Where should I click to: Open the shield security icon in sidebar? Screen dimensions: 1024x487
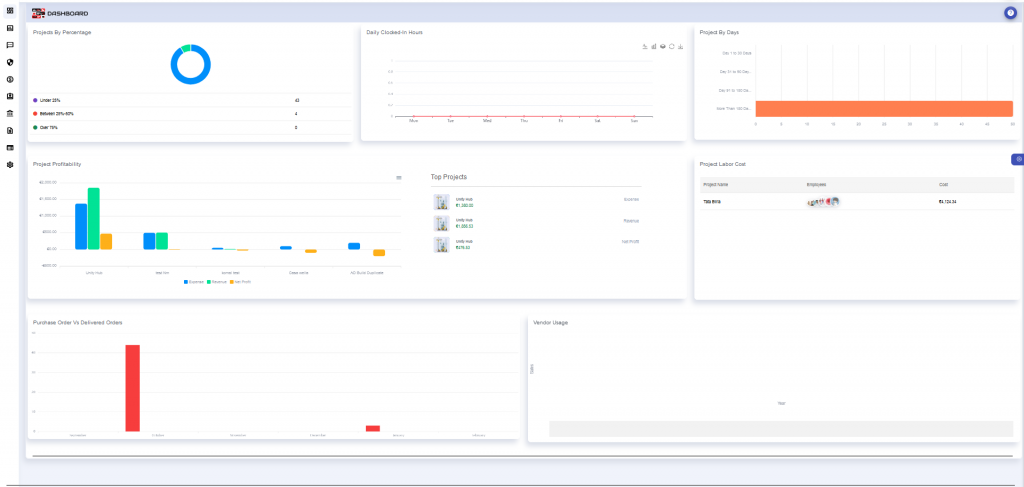[9, 62]
